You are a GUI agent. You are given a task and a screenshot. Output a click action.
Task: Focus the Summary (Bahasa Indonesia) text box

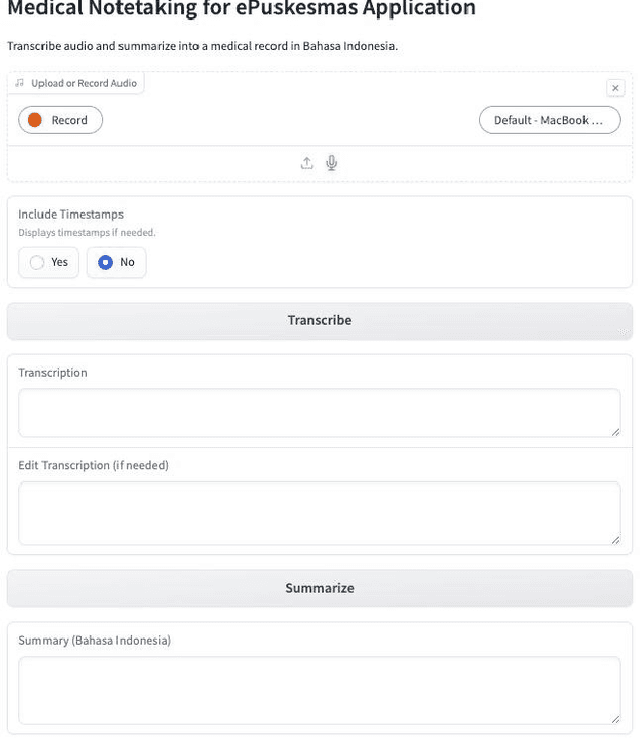click(x=319, y=689)
